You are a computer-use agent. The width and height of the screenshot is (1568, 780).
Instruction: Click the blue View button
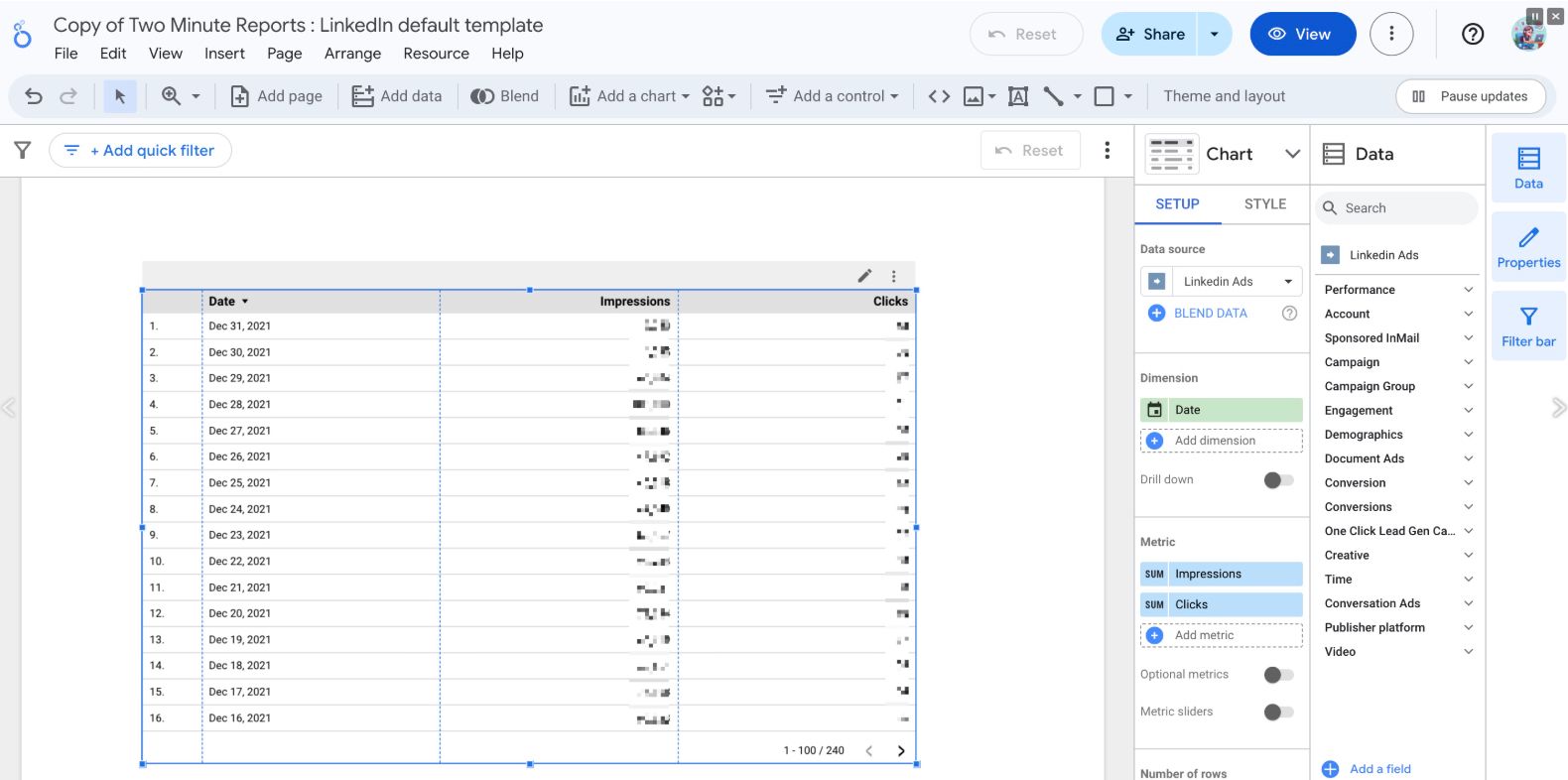tap(1302, 35)
